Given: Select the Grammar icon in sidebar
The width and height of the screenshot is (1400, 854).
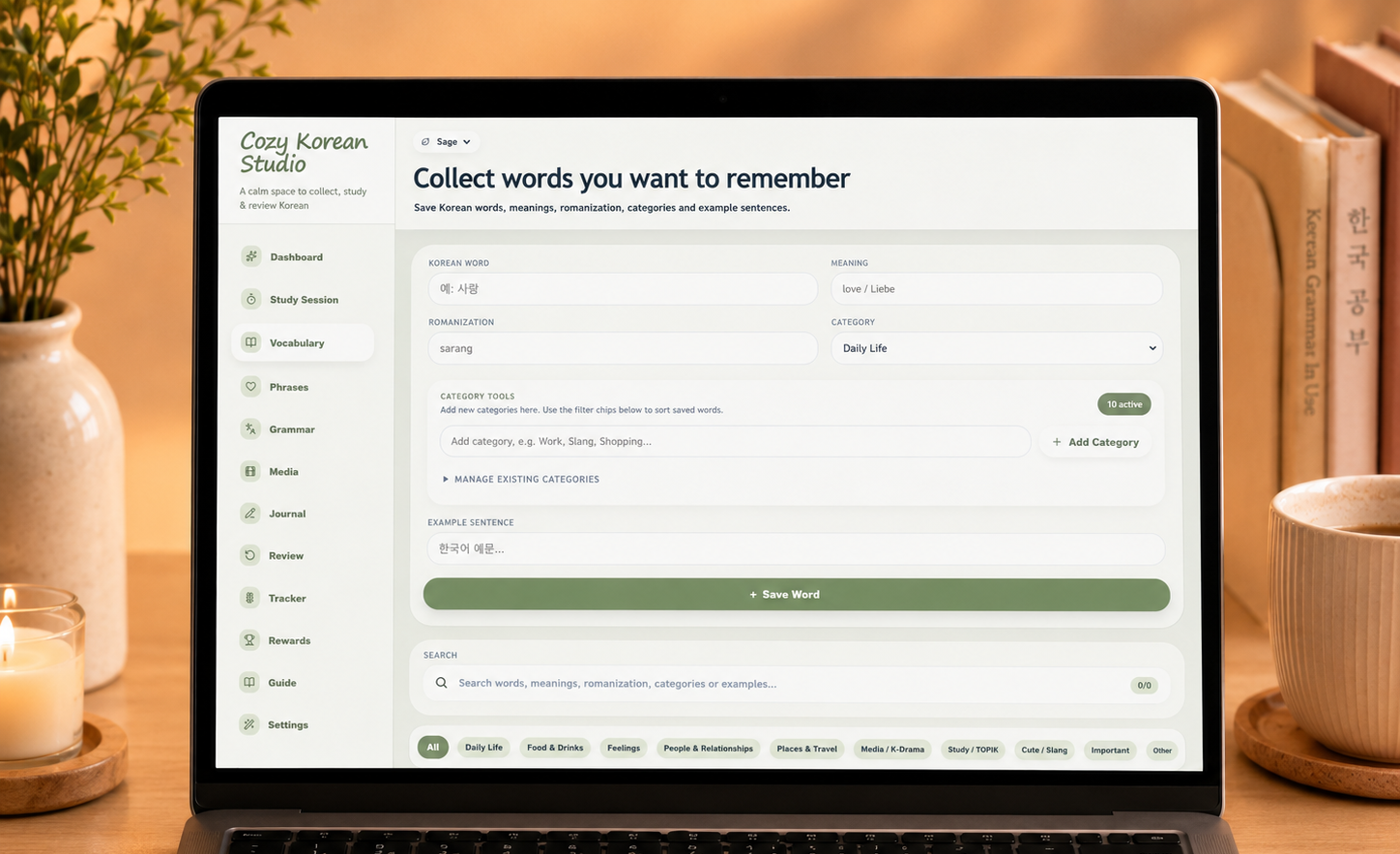Looking at the screenshot, I should coord(250,428).
